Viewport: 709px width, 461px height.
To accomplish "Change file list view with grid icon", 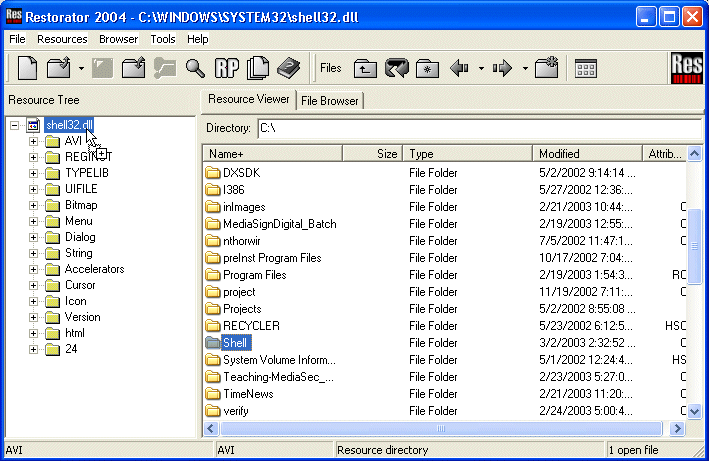I will click(x=586, y=69).
